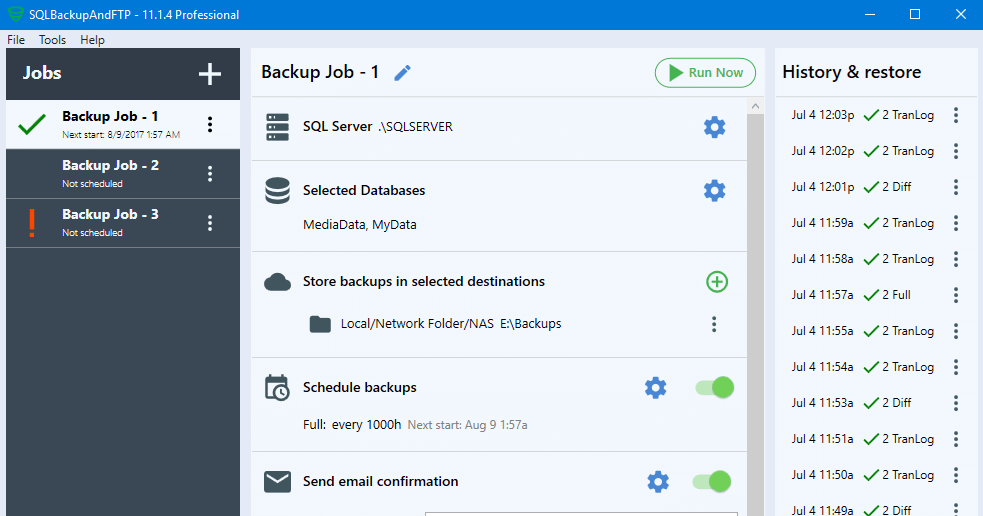Click the schedule calendar clock icon
983x516 pixels.
pos(277,387)
